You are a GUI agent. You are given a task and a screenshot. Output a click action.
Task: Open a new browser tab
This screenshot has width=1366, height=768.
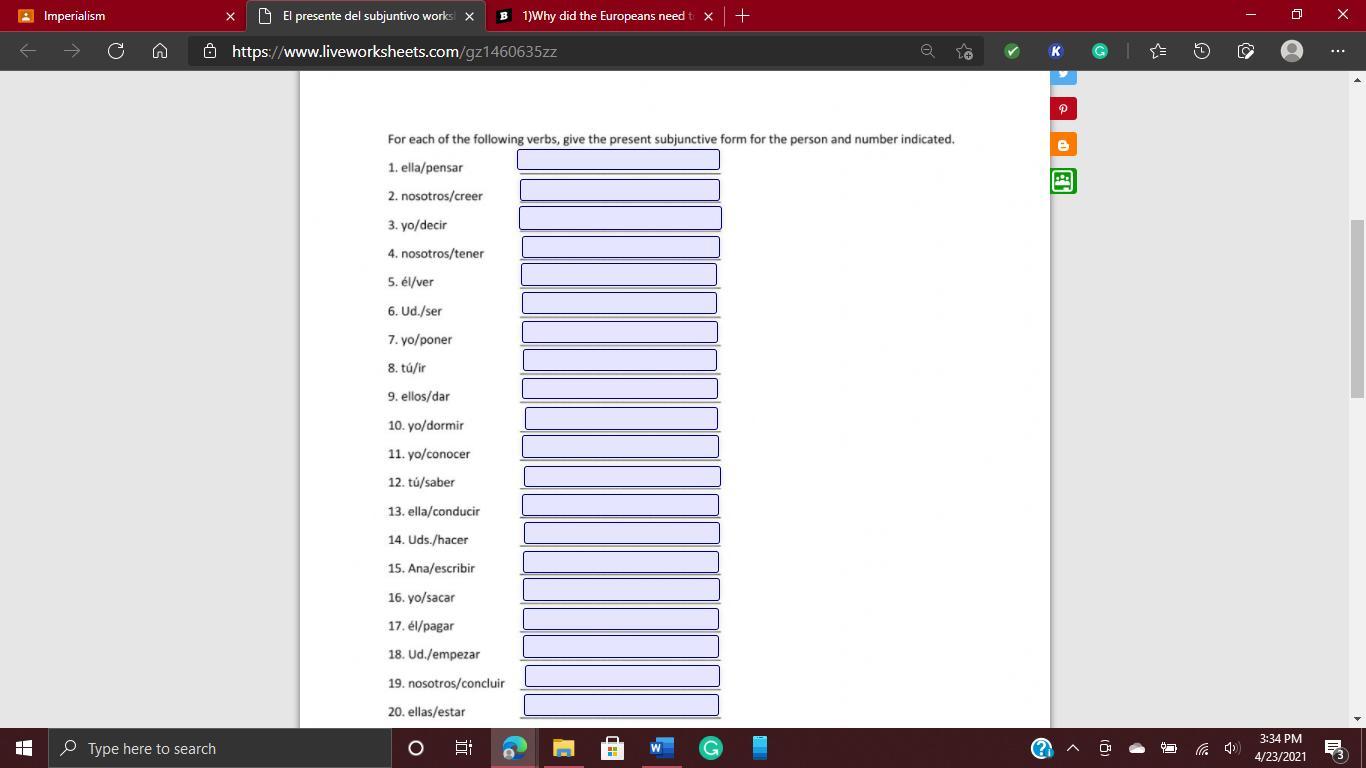(742, 16)
